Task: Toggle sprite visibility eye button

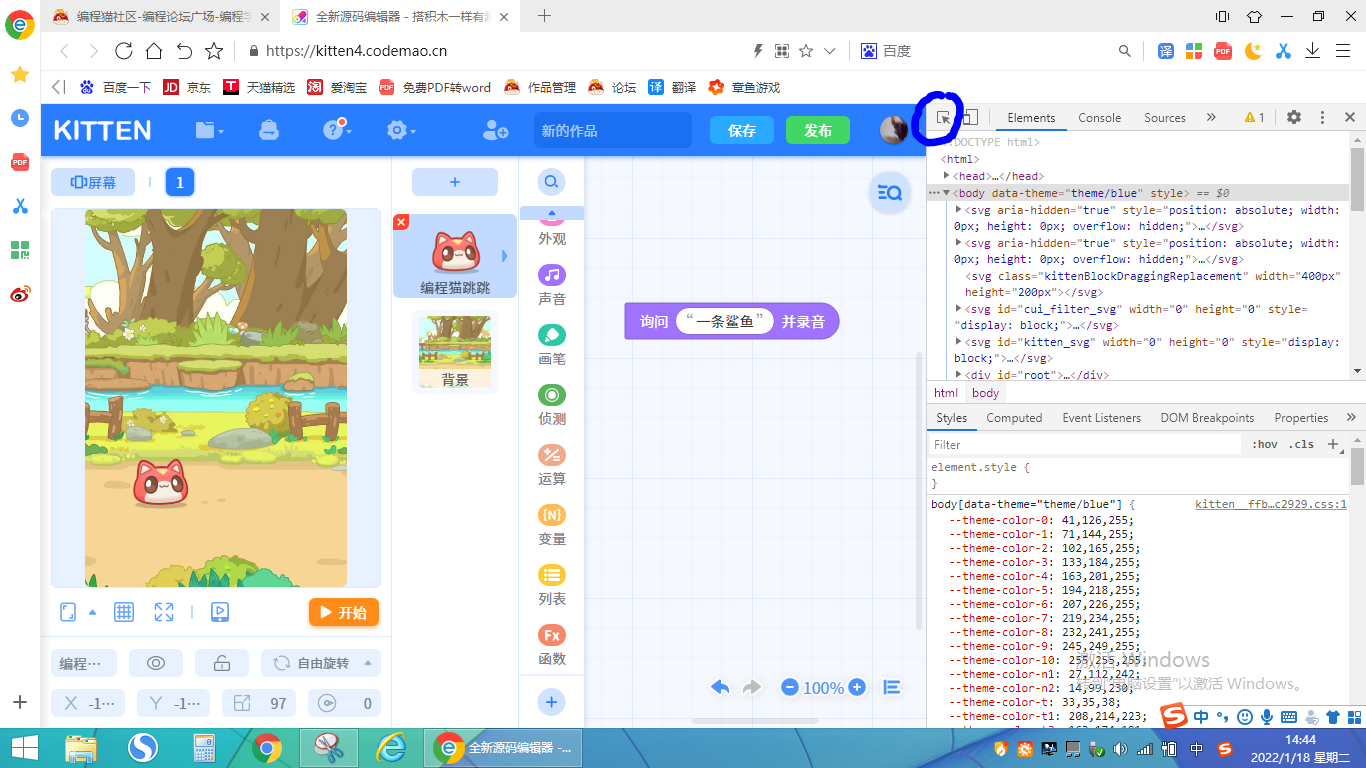Action: point(156,663)
